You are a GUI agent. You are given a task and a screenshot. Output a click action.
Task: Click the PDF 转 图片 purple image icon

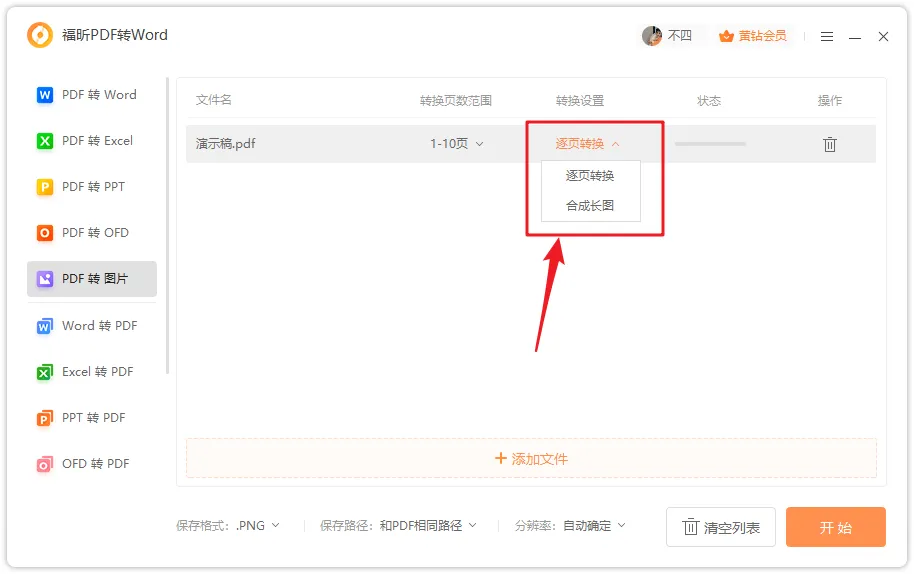(45, 279)
